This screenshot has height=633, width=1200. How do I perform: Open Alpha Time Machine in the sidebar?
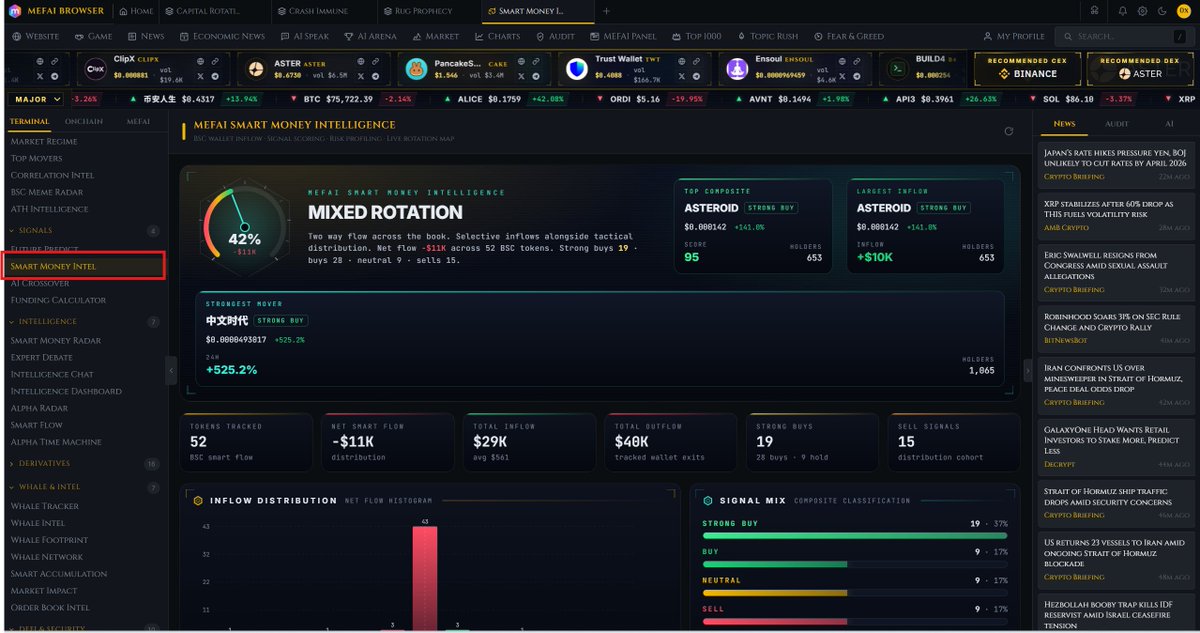56,442
